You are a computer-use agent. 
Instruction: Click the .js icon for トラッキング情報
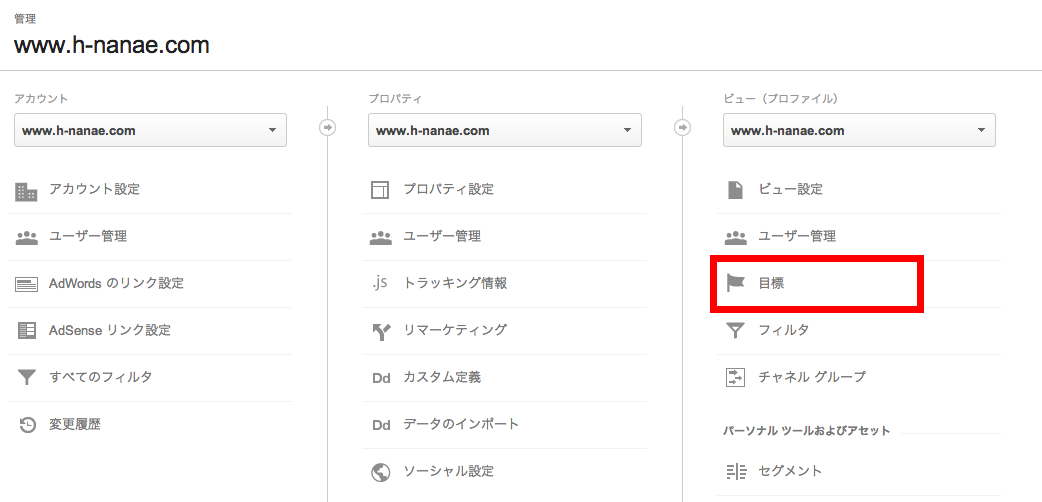[379, 283]
